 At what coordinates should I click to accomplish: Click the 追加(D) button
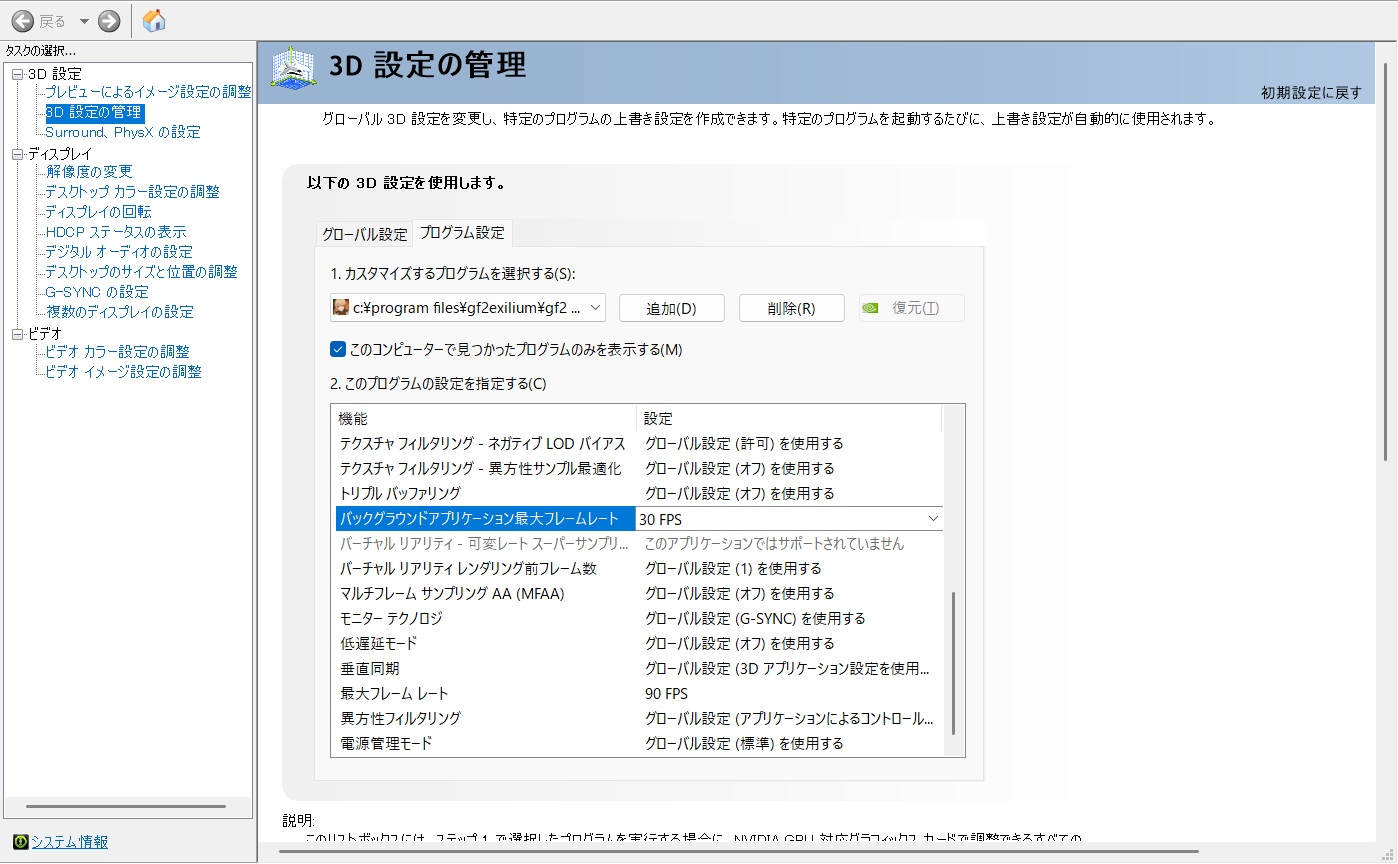[x=671, y=308]
